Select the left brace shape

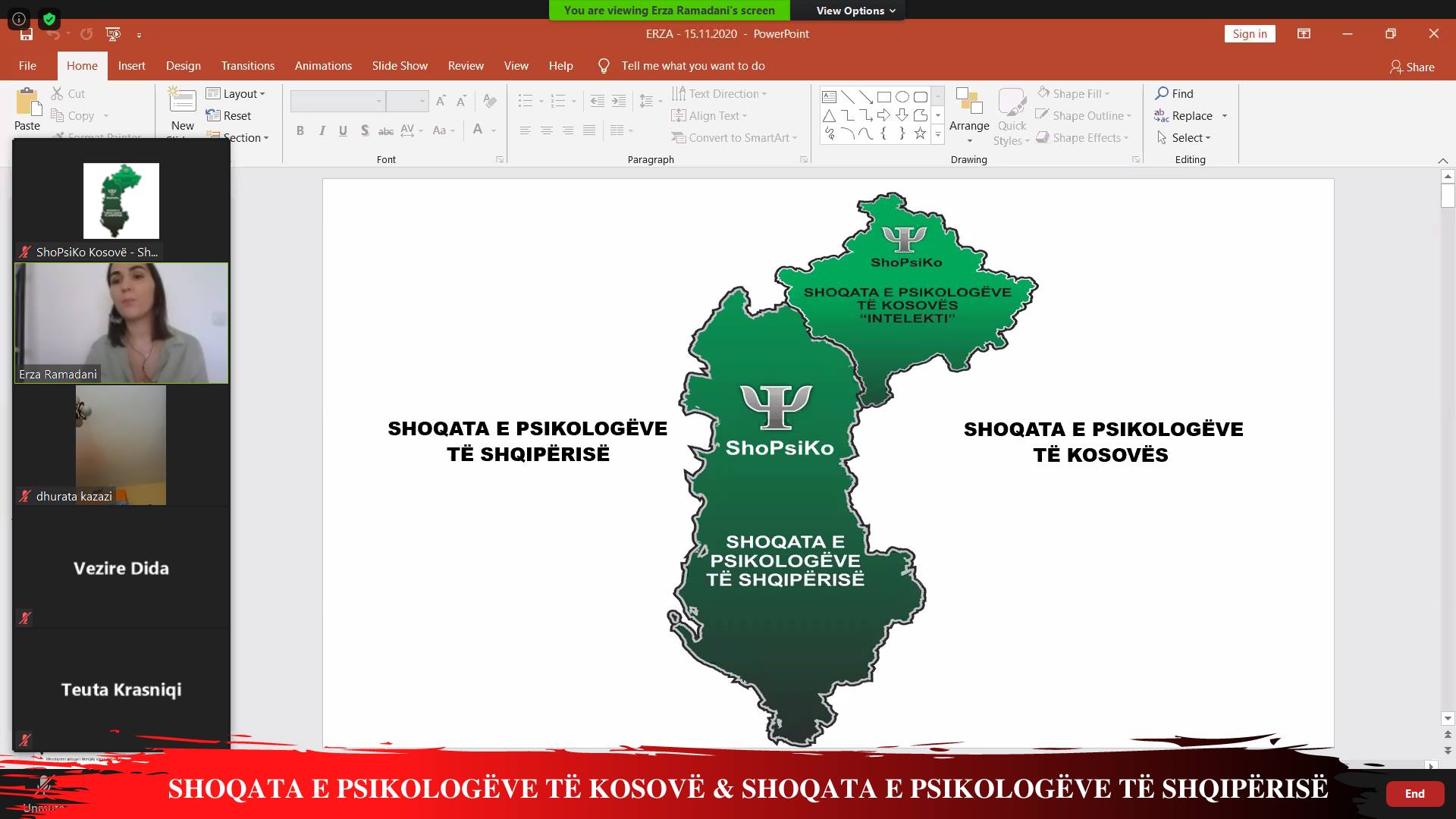884,133
